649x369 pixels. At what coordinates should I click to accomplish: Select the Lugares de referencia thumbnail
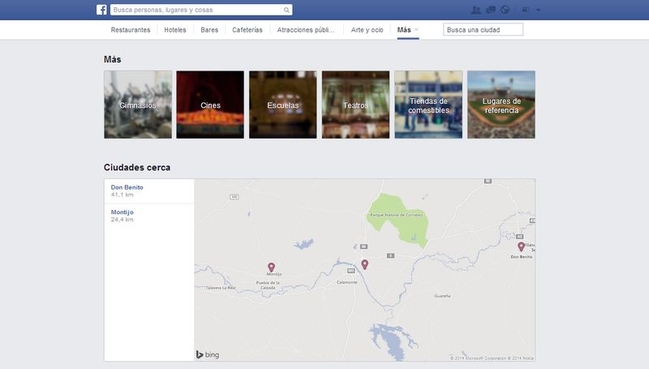(x=501, y=105)
